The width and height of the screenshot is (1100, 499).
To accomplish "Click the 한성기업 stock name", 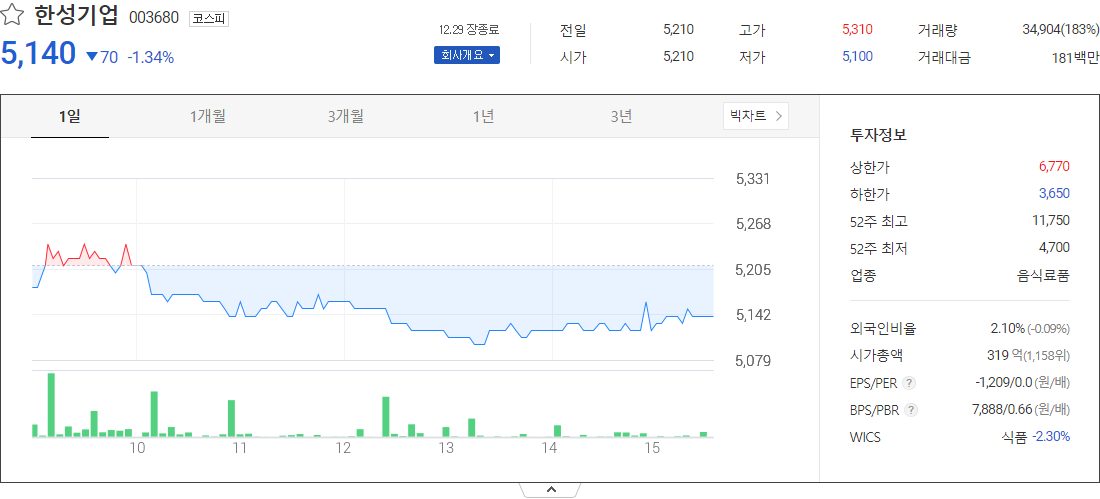I will 76,16.
